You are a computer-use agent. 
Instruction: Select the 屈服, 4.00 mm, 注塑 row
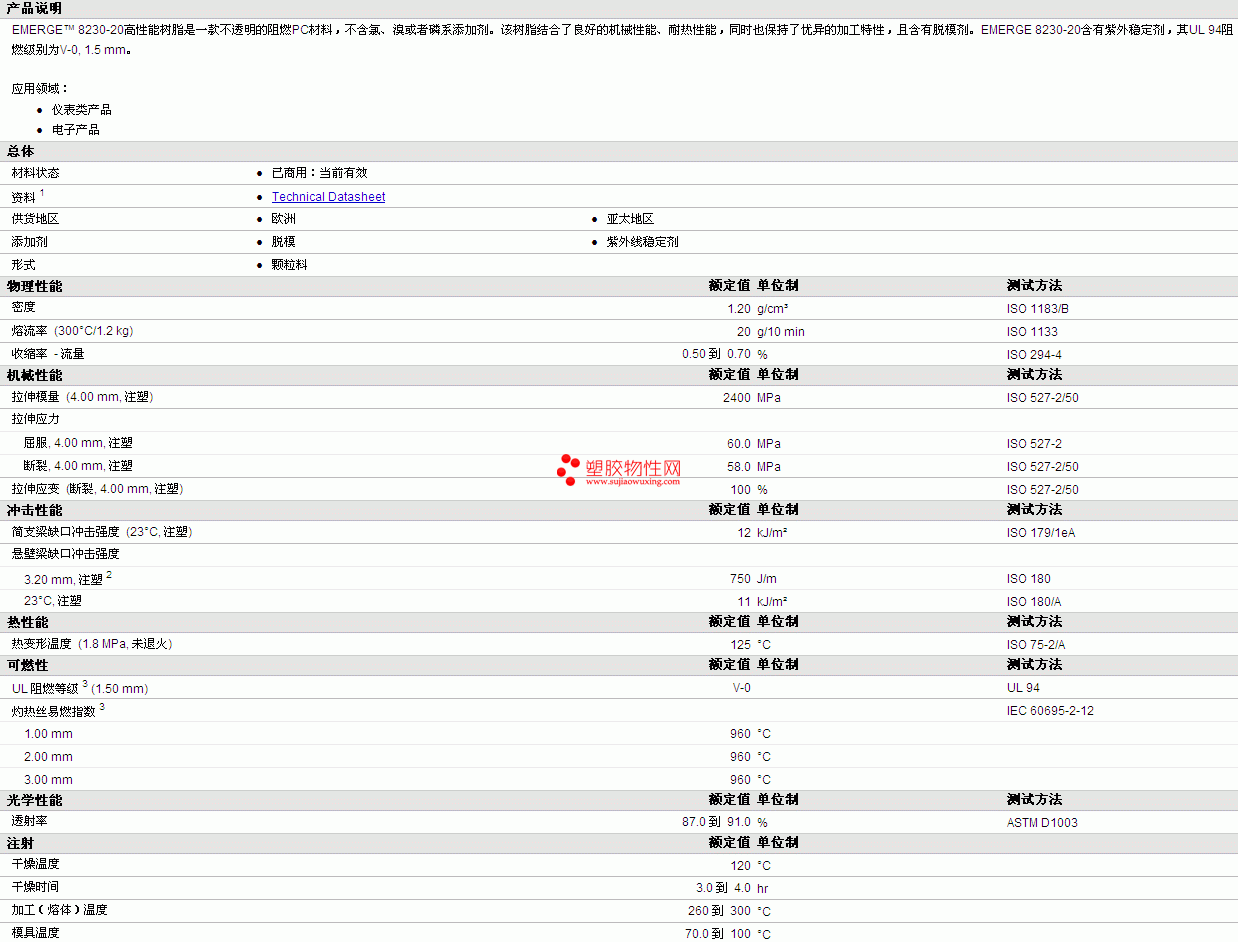(x=619, y=443)
